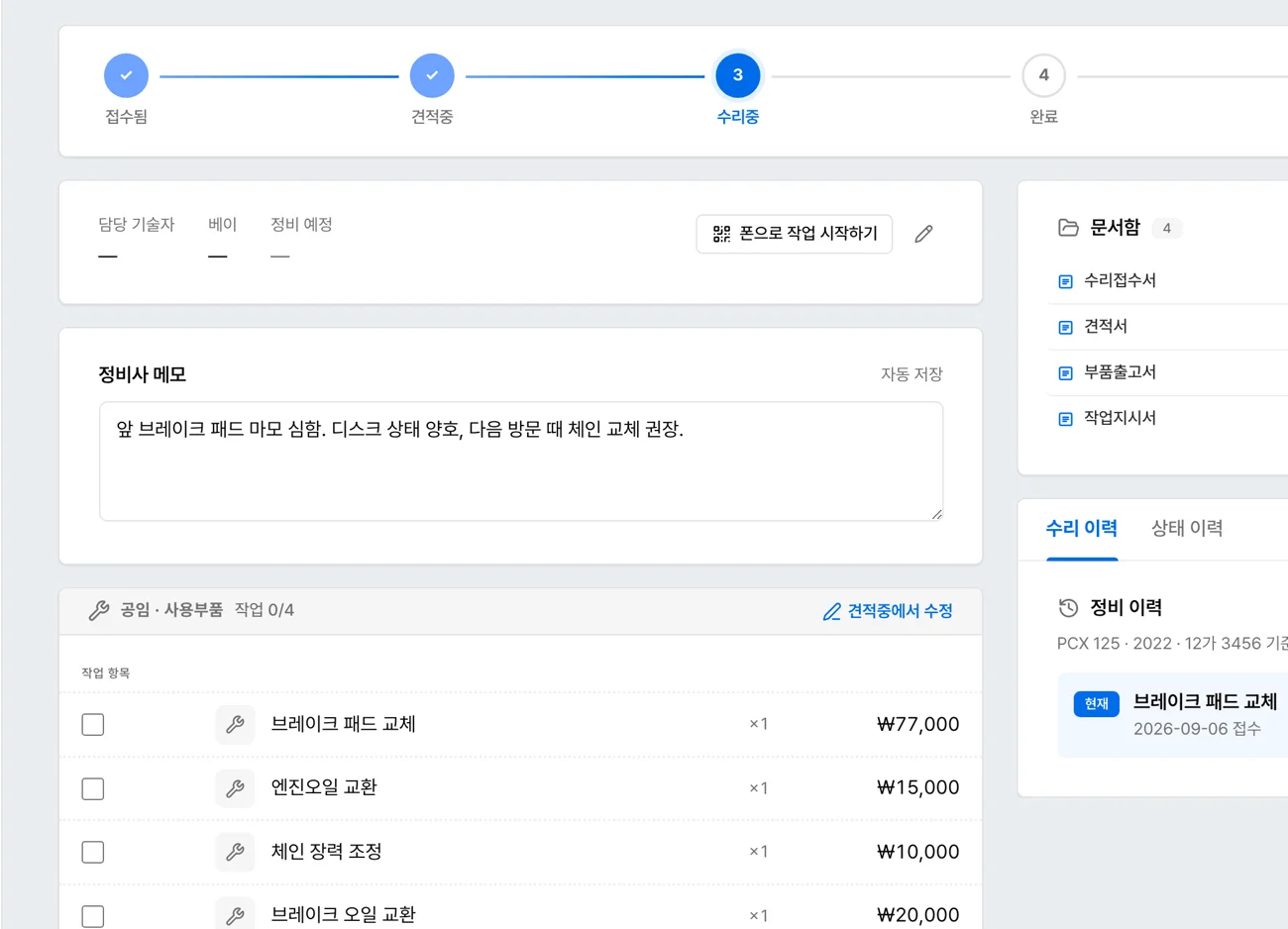
Task: Click the wrench icon for 체인 장력 조정
Action: (x=235, y=852)
